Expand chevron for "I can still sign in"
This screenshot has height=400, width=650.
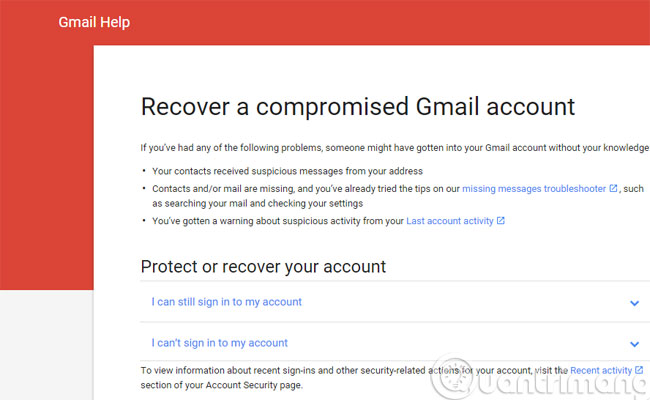tap(634, 303)
